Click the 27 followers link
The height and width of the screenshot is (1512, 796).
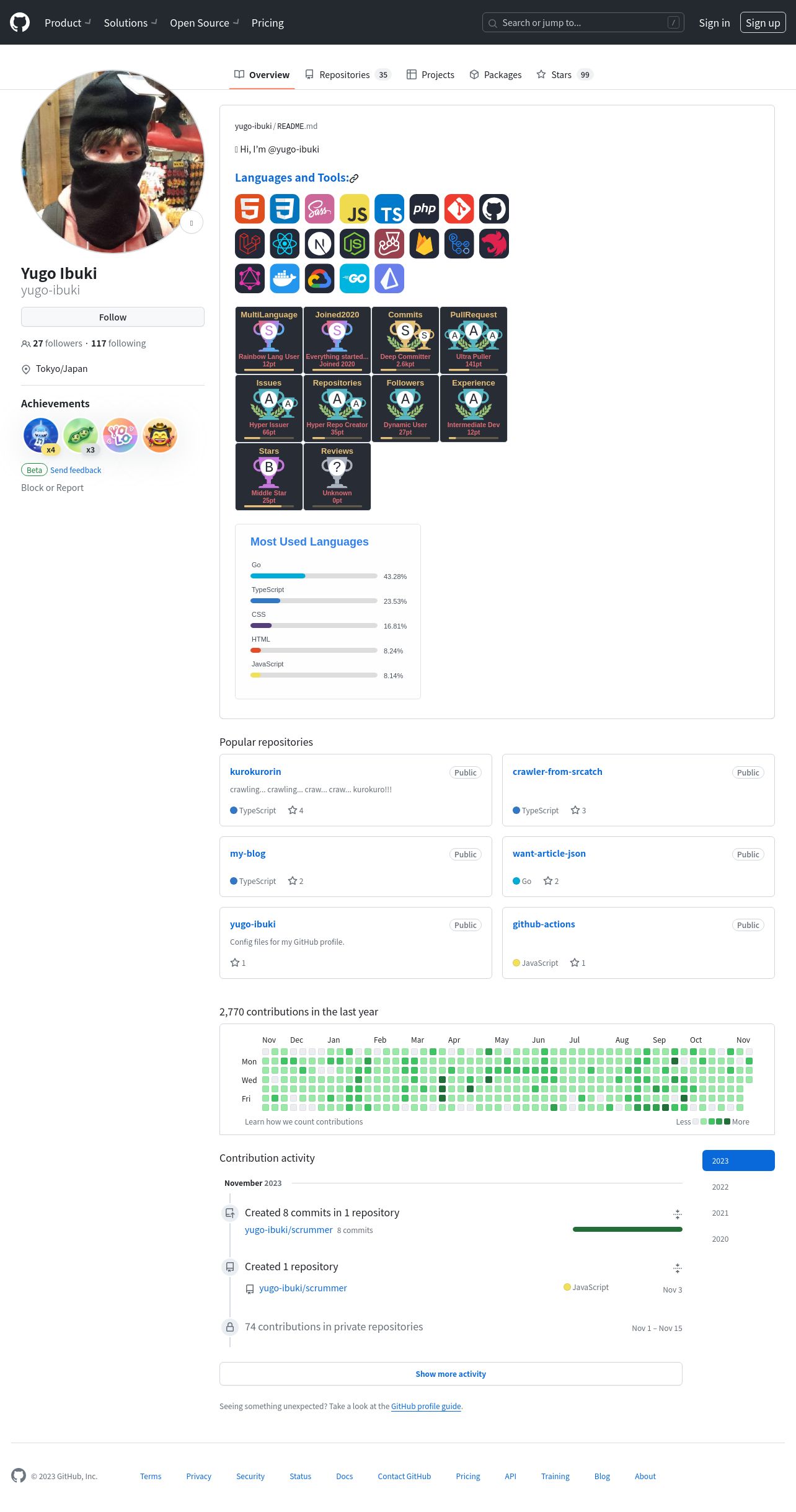click(51, 343)
